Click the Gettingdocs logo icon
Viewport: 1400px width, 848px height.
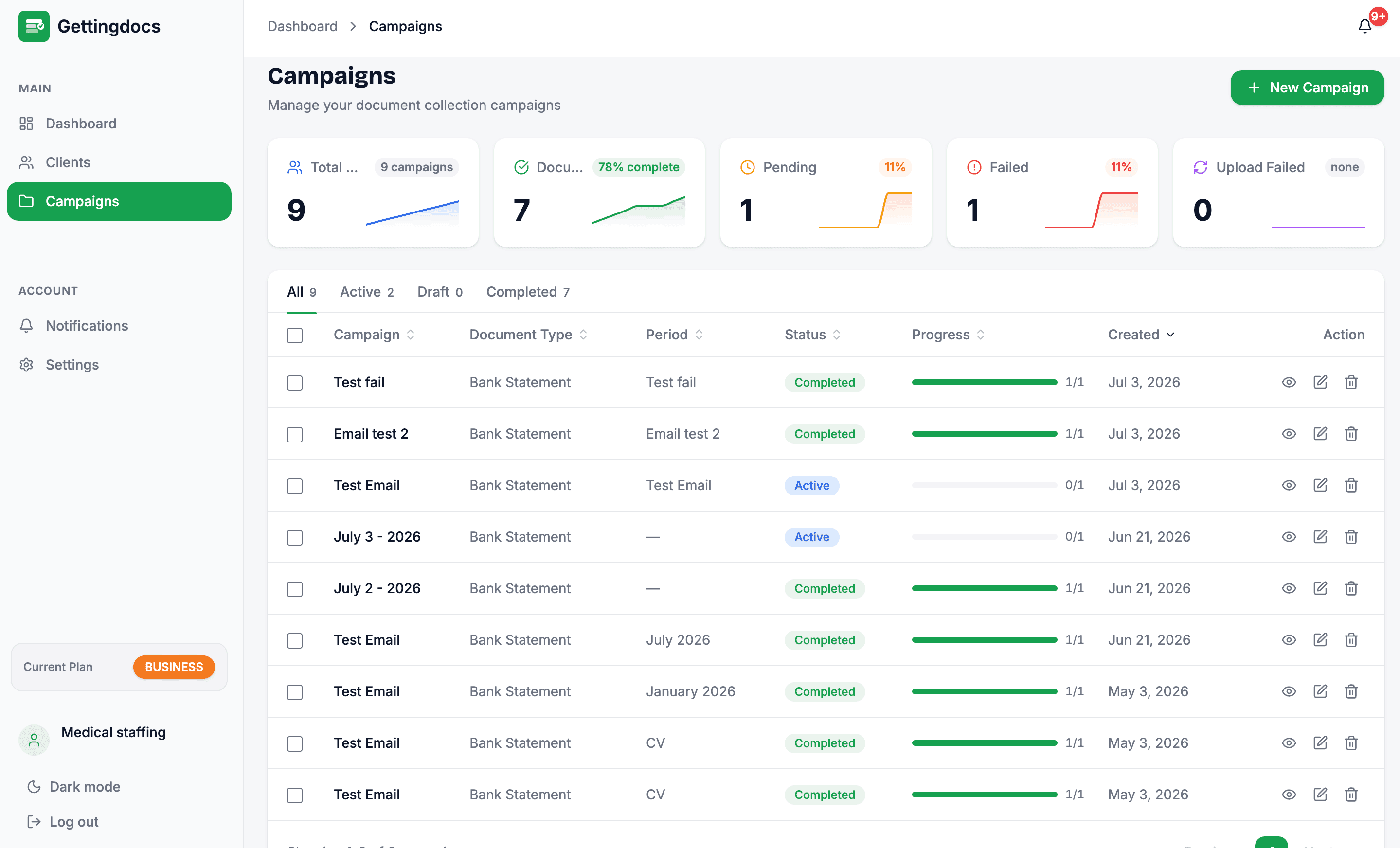click(x=34, y=26)
